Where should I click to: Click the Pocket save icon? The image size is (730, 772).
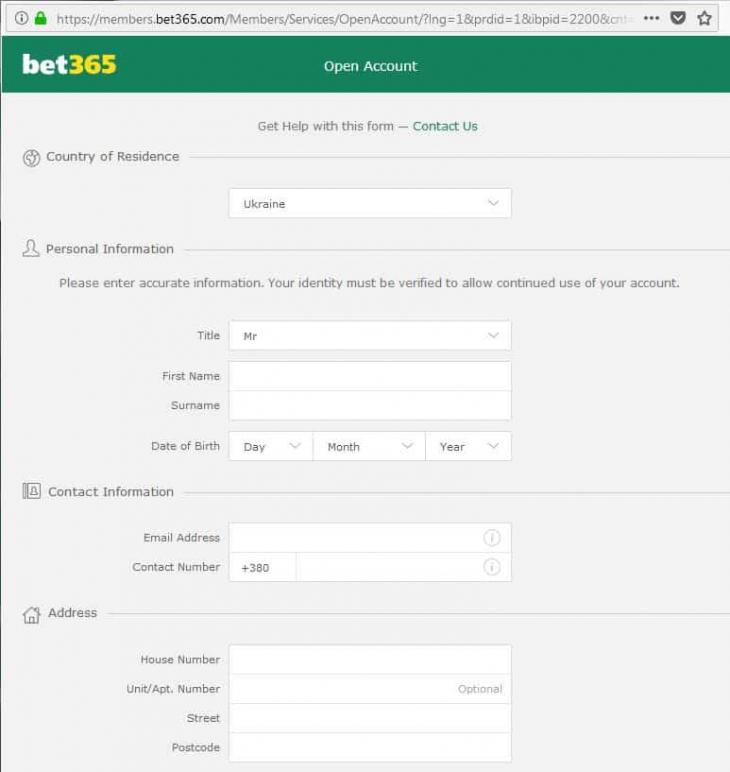pyautogui.click(x=678, y=18)
